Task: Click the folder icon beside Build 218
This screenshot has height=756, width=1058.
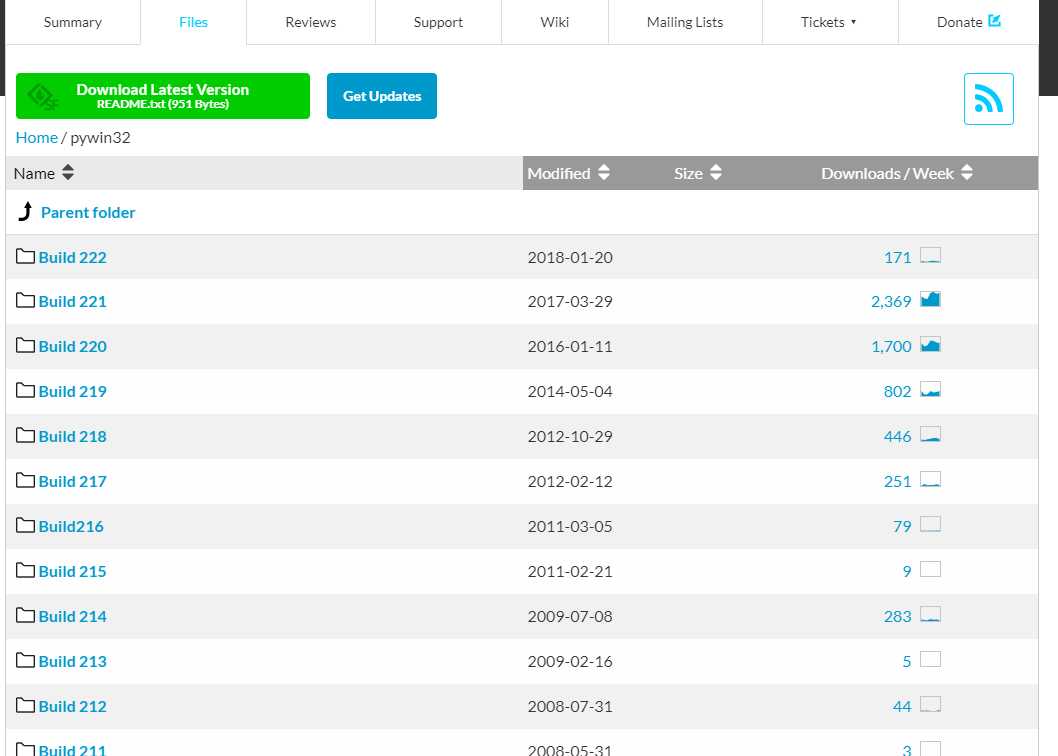Action: (x=25, y=435)
